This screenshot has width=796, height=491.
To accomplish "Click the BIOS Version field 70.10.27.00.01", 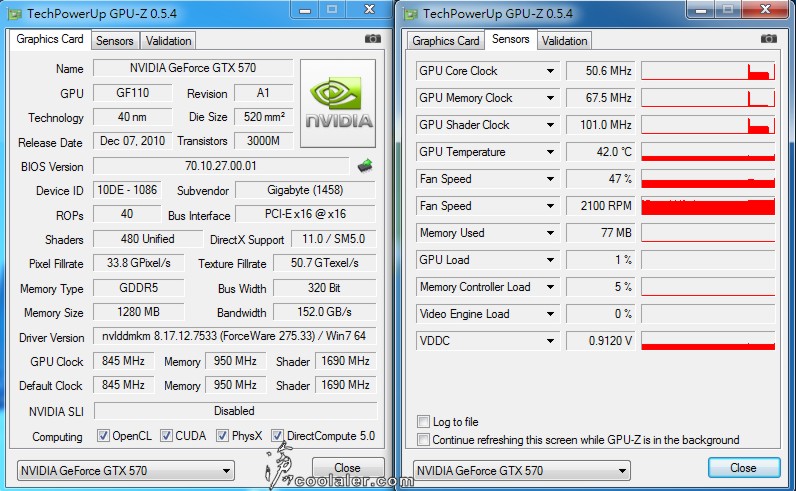I will [221, 166].
